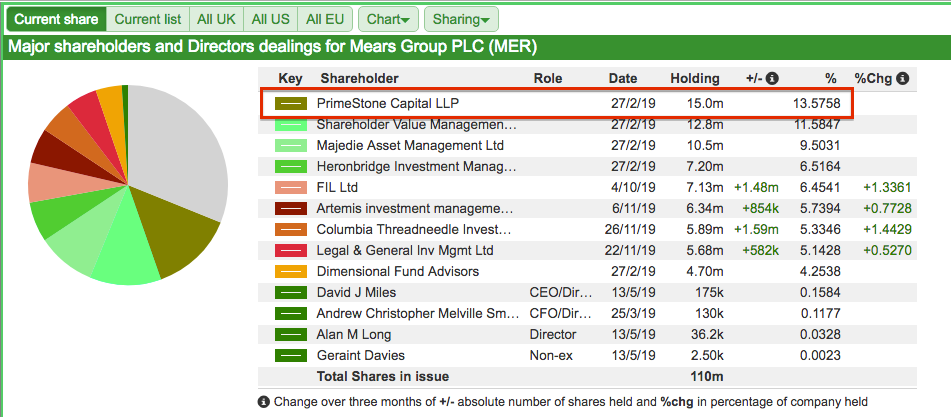Viewport: 951px width, 417px height.
Task: Click the Key column header
Action: tap(291, 78)
